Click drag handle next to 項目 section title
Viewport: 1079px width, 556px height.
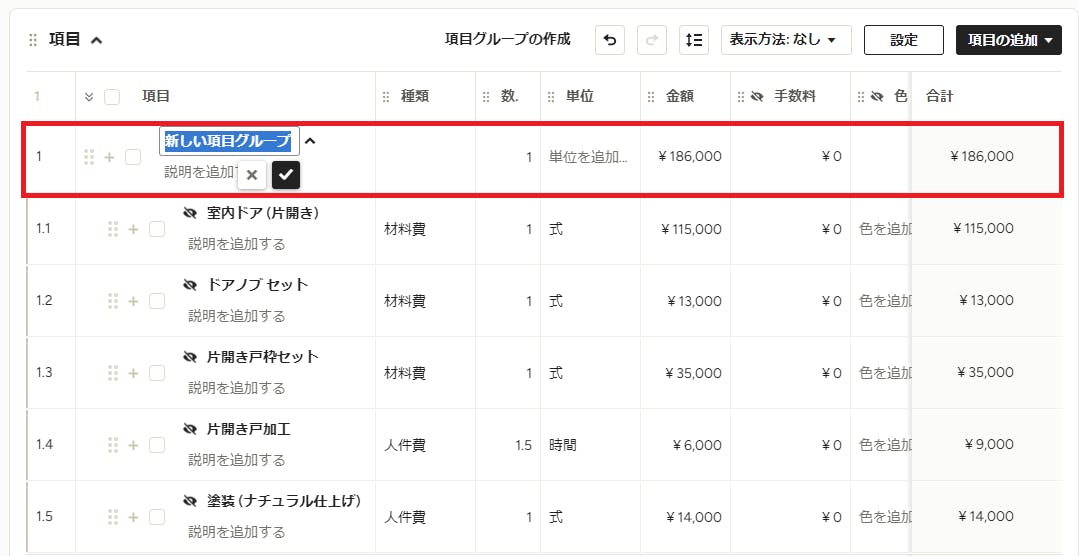pos(32,40)
